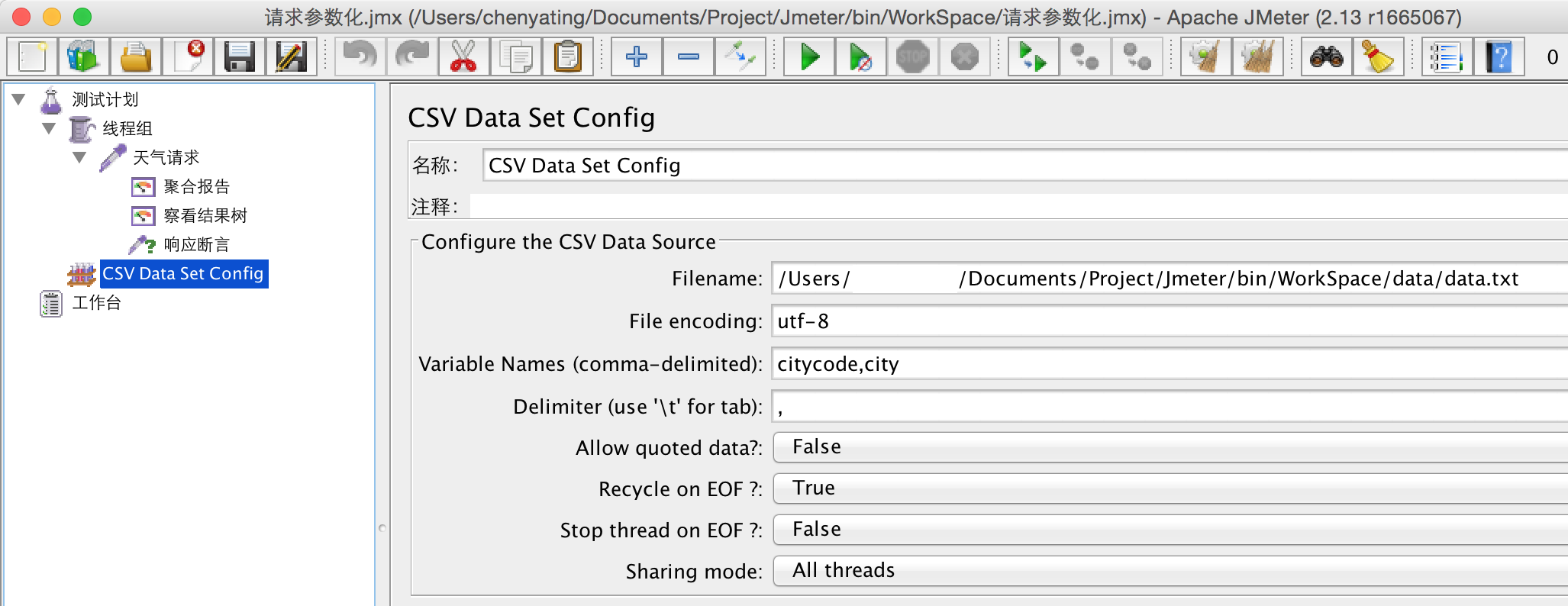
Task: Expand all nodes with plus icon
Action: click(x=637, y=56)
